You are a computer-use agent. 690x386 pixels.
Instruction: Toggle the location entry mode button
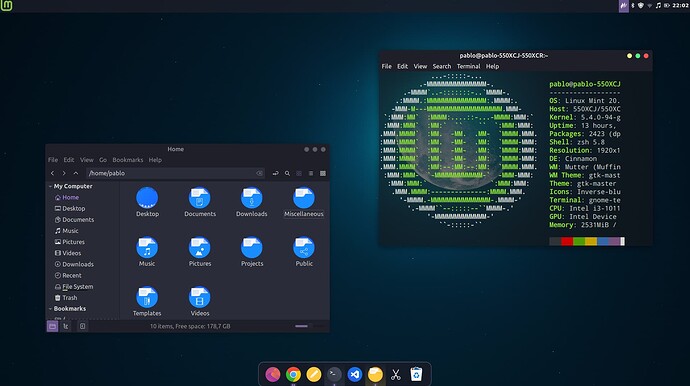[x=275, y=173]
